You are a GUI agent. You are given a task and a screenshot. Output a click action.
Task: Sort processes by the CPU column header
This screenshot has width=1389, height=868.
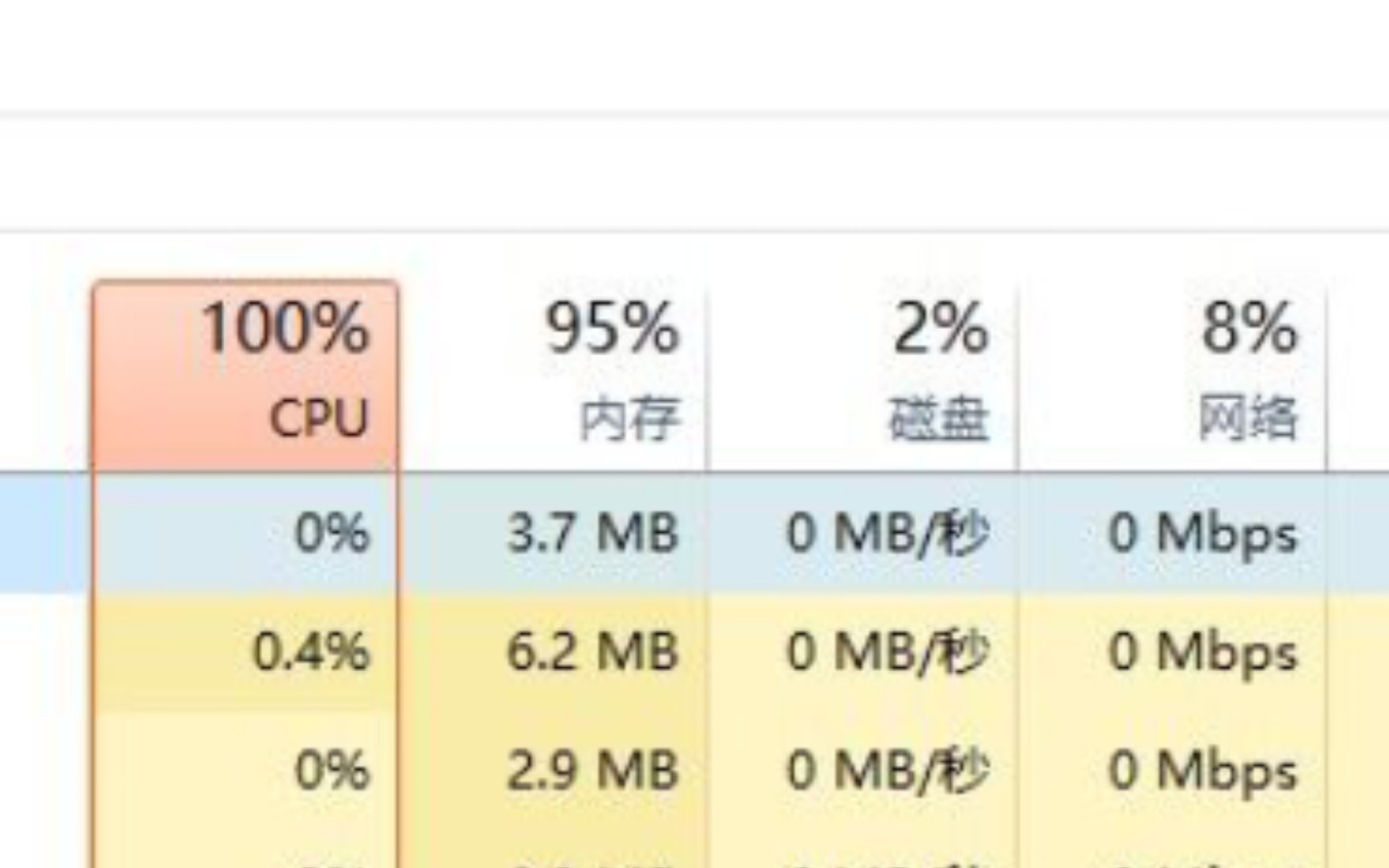[245, 374]
